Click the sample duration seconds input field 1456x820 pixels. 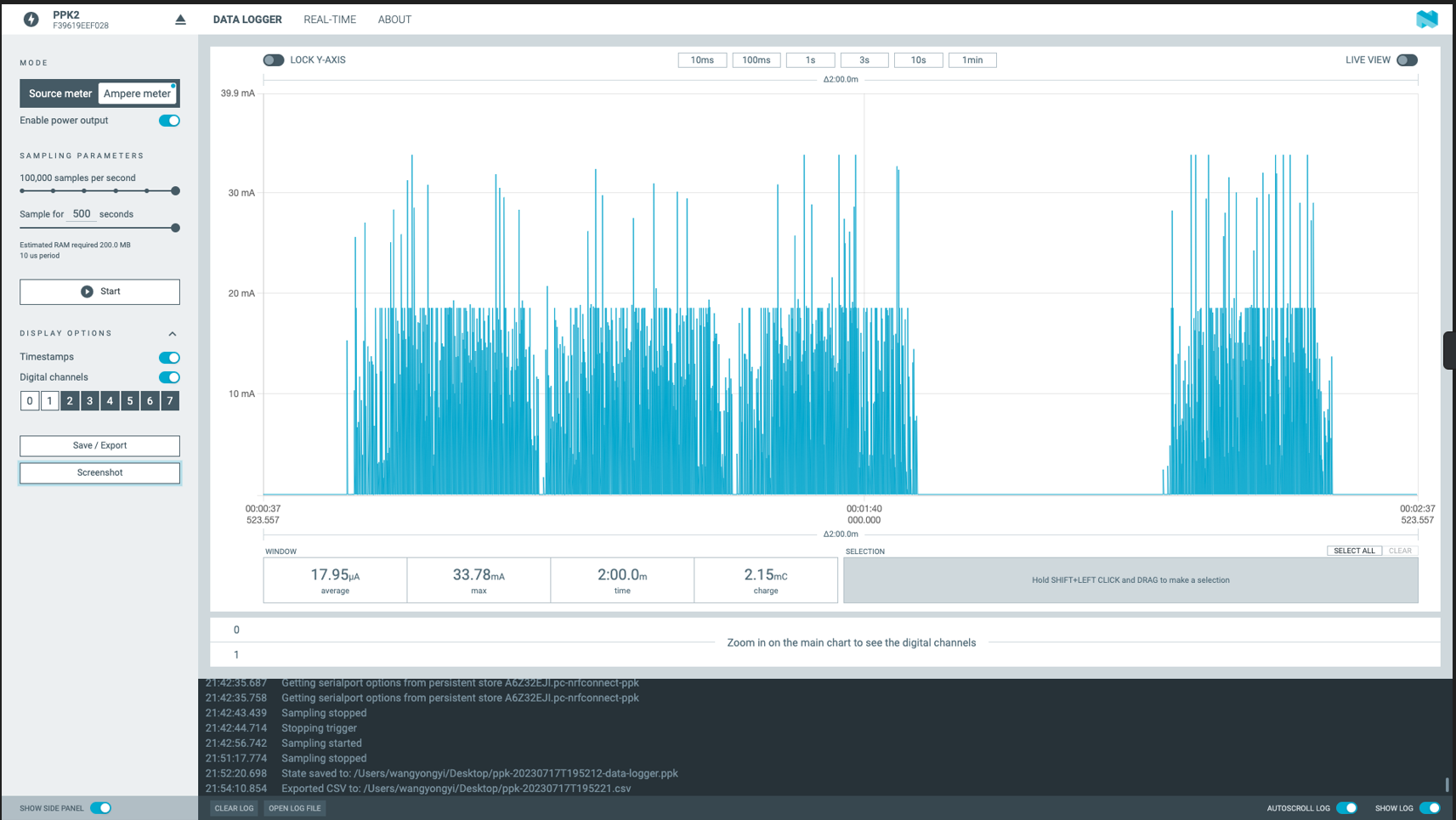click(82, 214)
